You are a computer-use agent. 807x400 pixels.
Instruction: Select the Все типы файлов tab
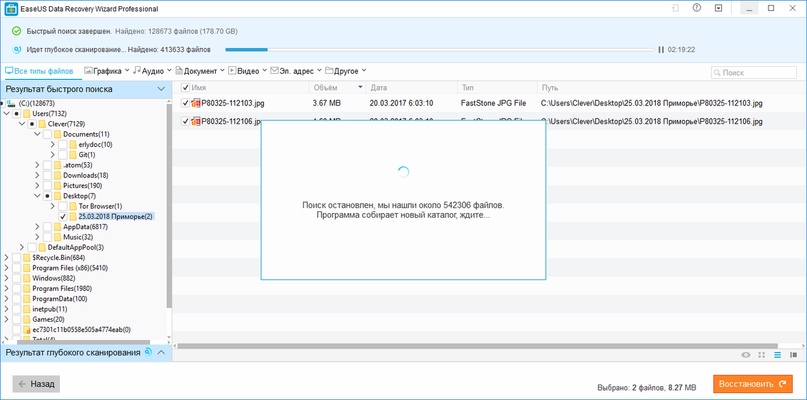pyautogui.click(x=40, y=71)
